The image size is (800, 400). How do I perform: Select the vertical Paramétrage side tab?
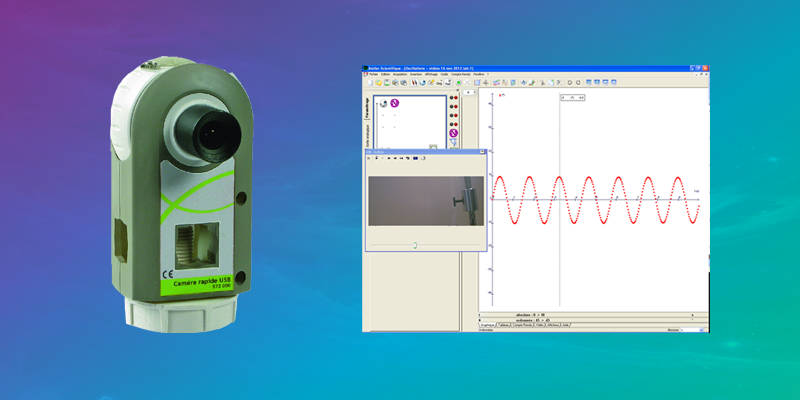pyautogui.click(x=367, y=110)
